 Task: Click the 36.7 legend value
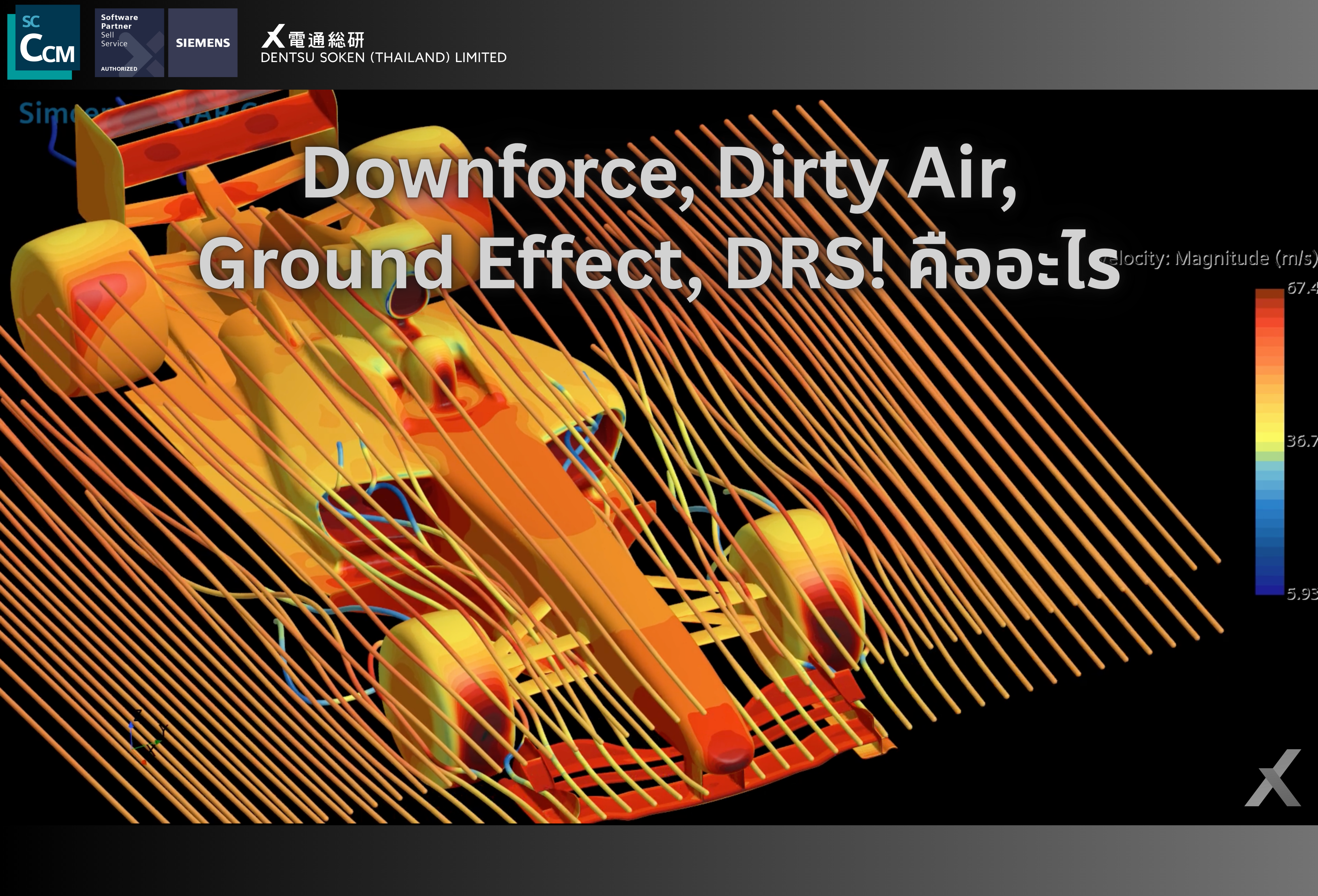(x=1302, y=441)
